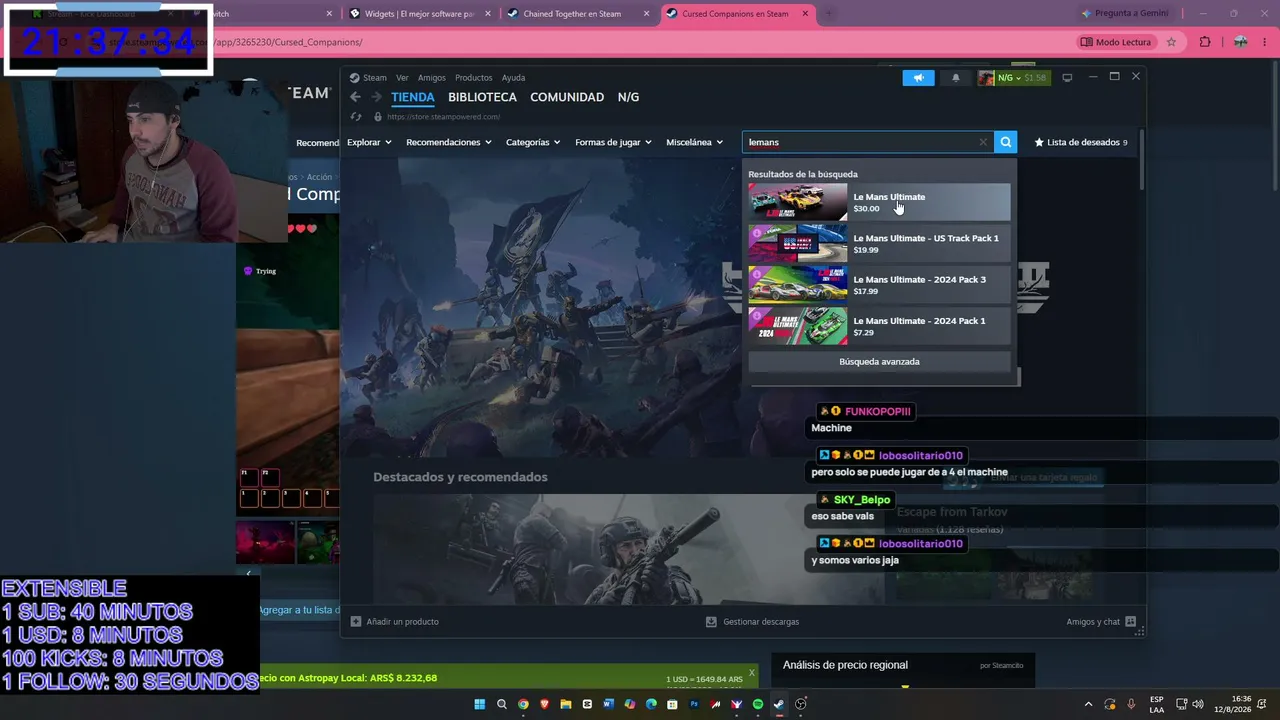Click Pregunta a Gemini button

1123,14
